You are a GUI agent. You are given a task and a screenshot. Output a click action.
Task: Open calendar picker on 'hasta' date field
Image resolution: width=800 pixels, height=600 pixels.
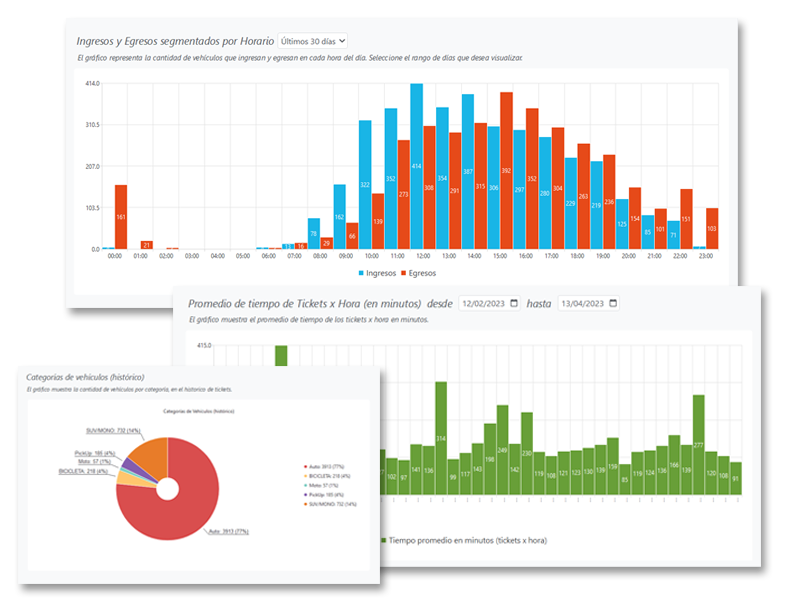pyautogui.click(x=612, y=303)
